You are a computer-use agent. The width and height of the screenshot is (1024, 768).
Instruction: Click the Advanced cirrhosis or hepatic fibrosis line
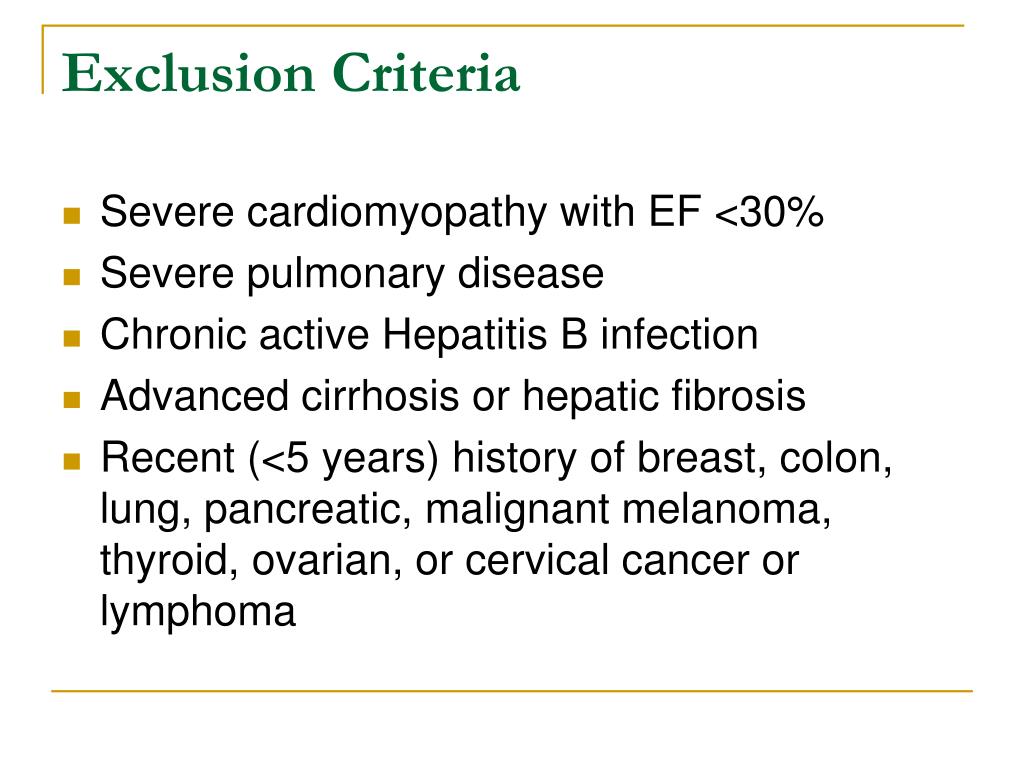(x=453, y=396)
